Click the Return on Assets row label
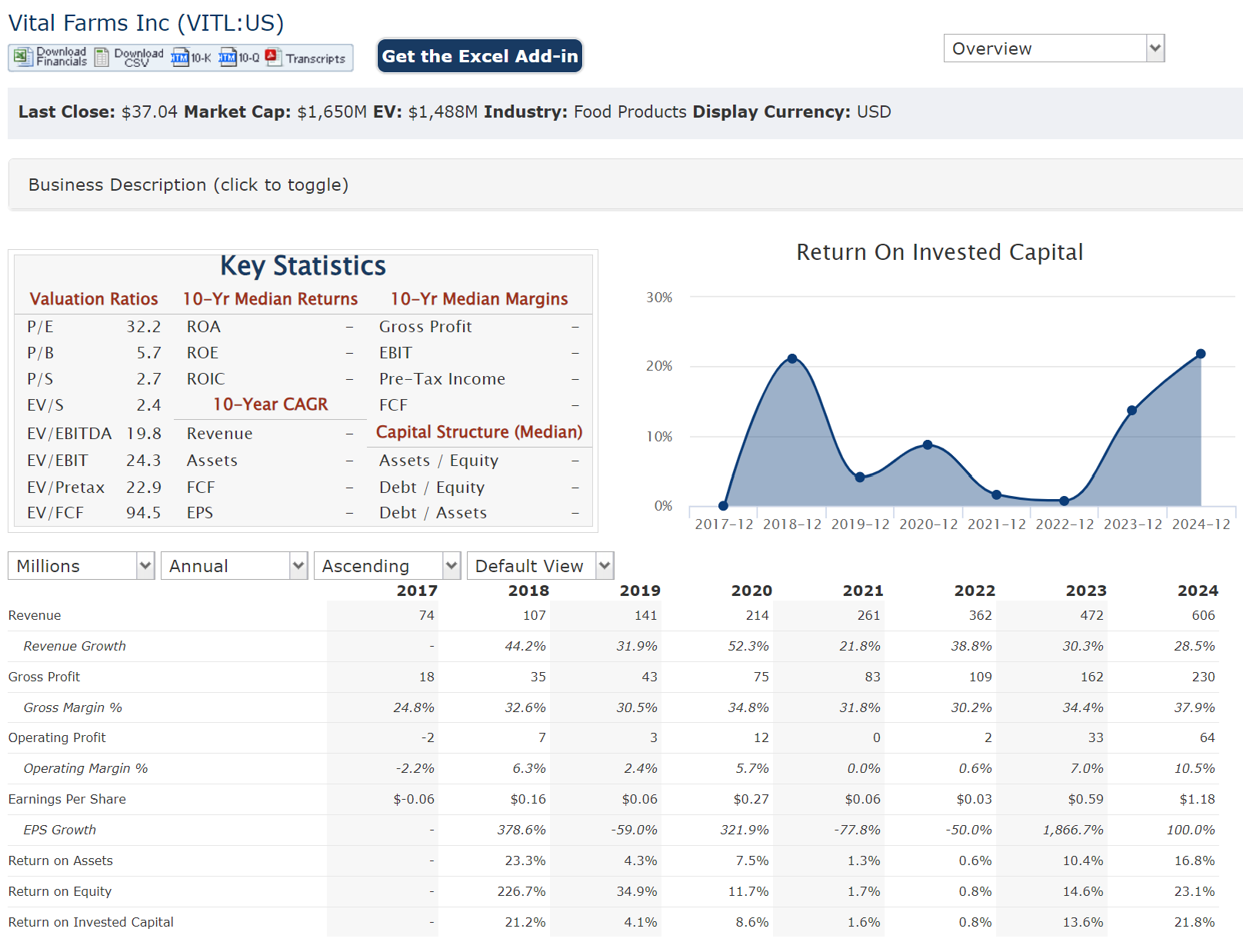 [61, 860]
